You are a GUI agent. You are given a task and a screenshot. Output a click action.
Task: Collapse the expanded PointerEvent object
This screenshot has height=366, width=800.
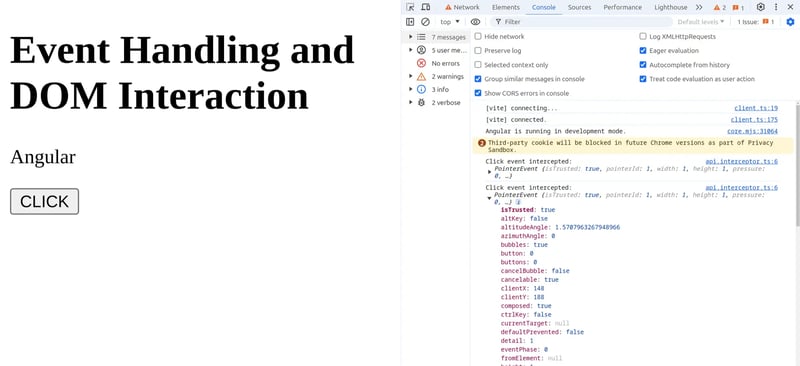[490, 198]
